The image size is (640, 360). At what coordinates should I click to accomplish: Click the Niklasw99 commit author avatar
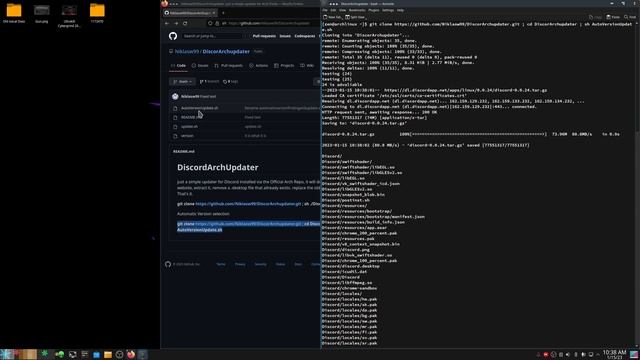coord(175,96)
